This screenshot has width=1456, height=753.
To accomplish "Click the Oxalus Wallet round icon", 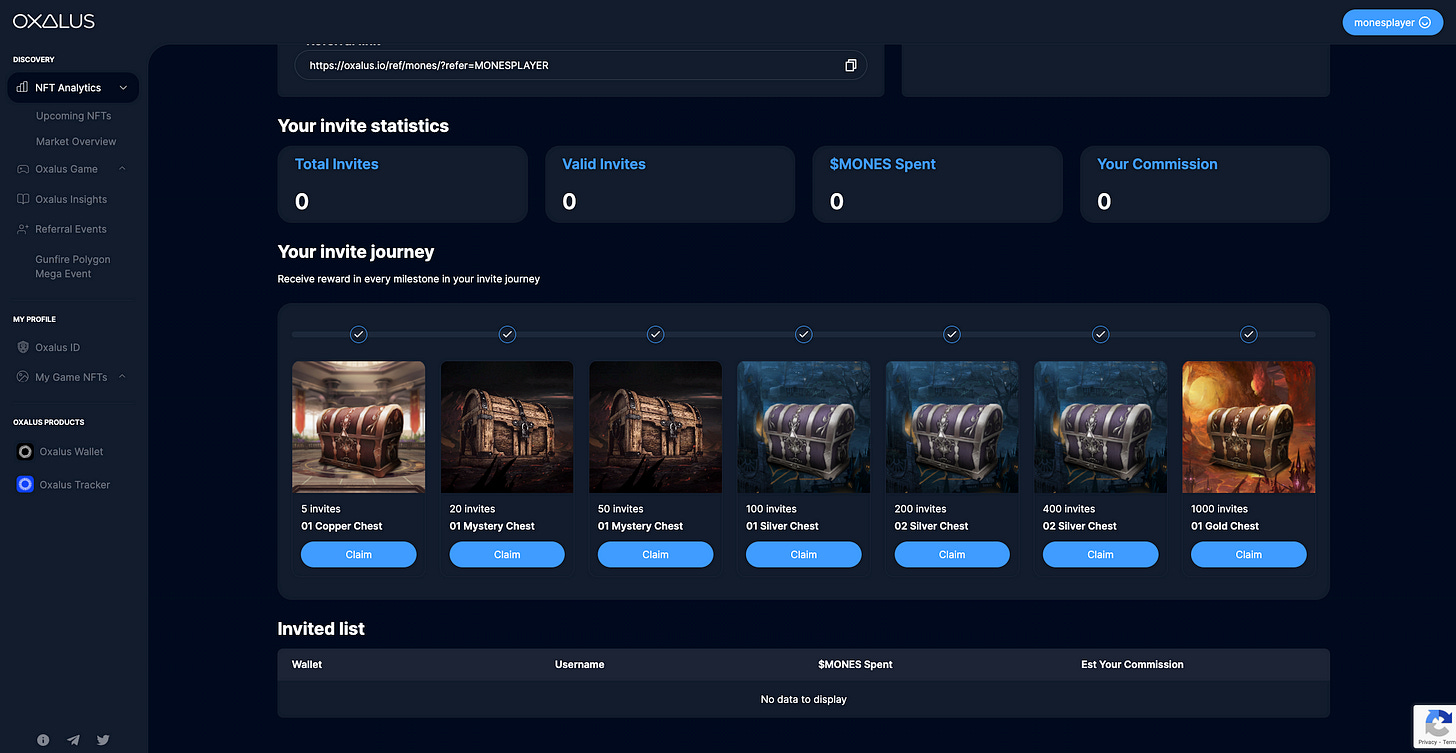I will pyautogui.click(x=26, y=452).
